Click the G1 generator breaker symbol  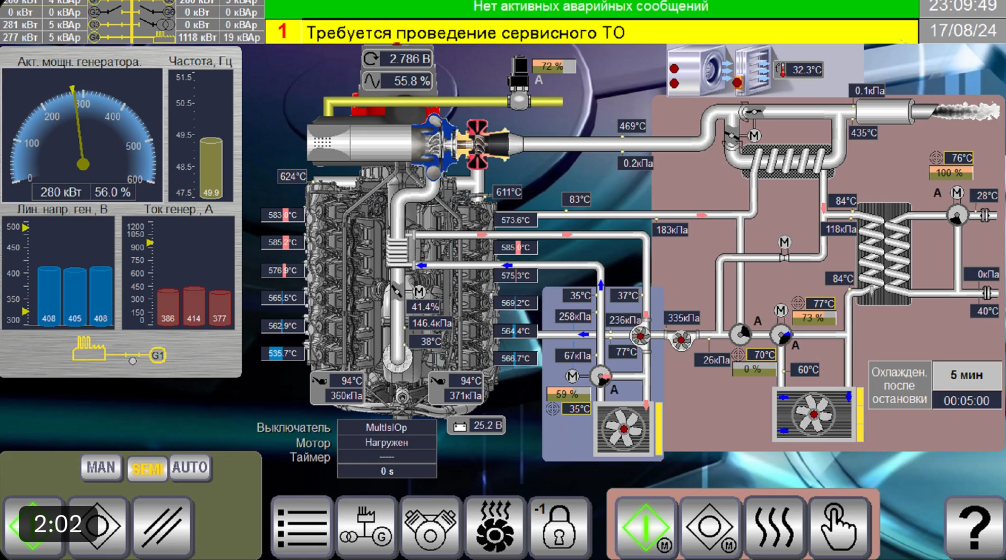(158, 355)
